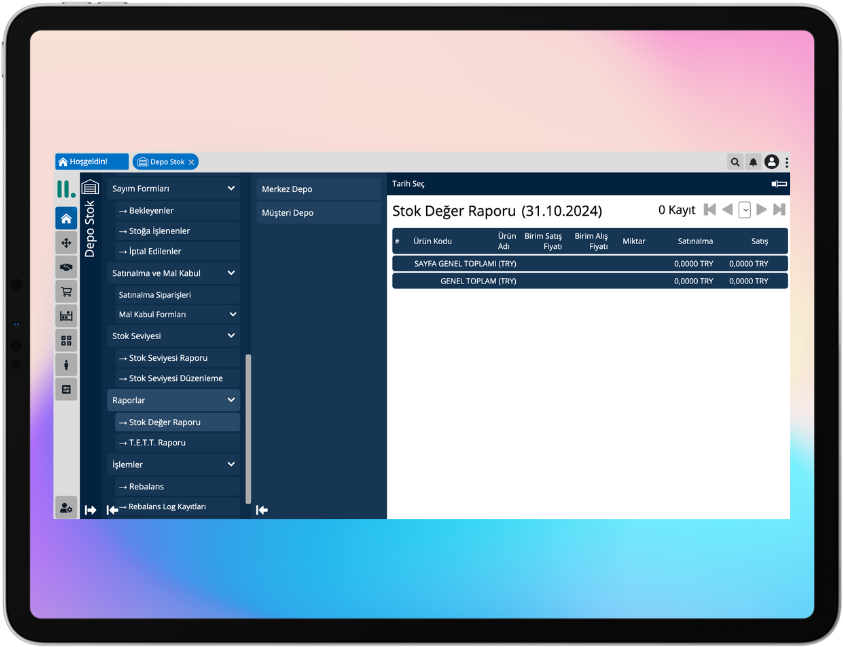Collapse the Sayım Formları section
Image resolution: width=843 pixels, height=647 pixels.
(x=231, y=188)
